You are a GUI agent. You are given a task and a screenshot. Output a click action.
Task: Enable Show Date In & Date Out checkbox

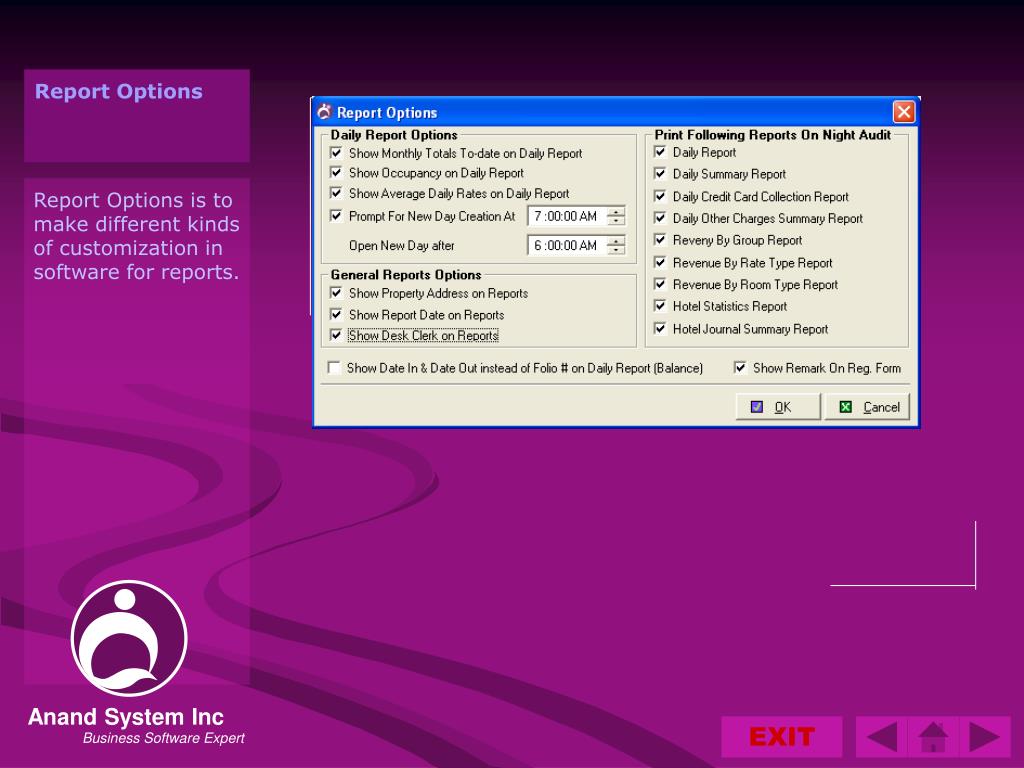point(334,368)
